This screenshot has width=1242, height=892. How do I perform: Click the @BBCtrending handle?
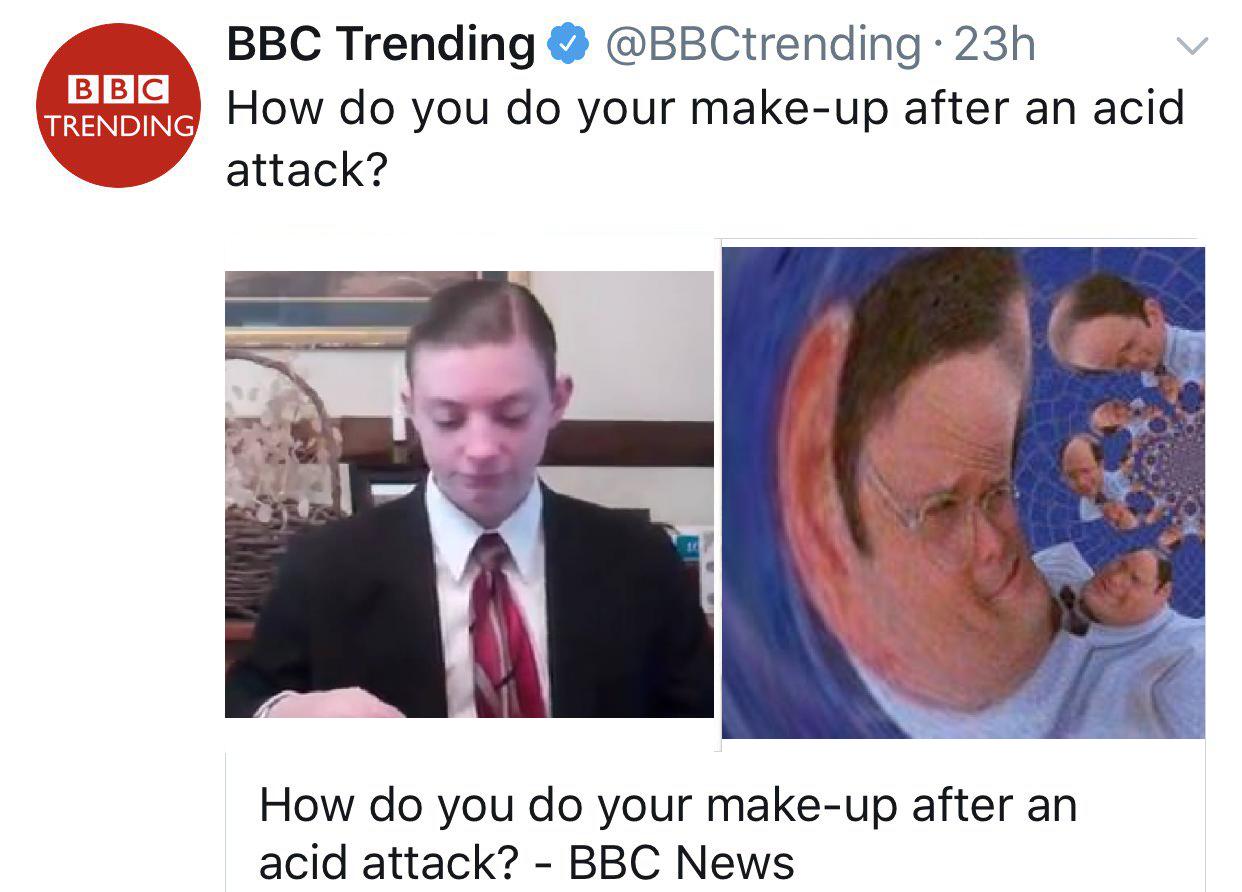[763, 45]
